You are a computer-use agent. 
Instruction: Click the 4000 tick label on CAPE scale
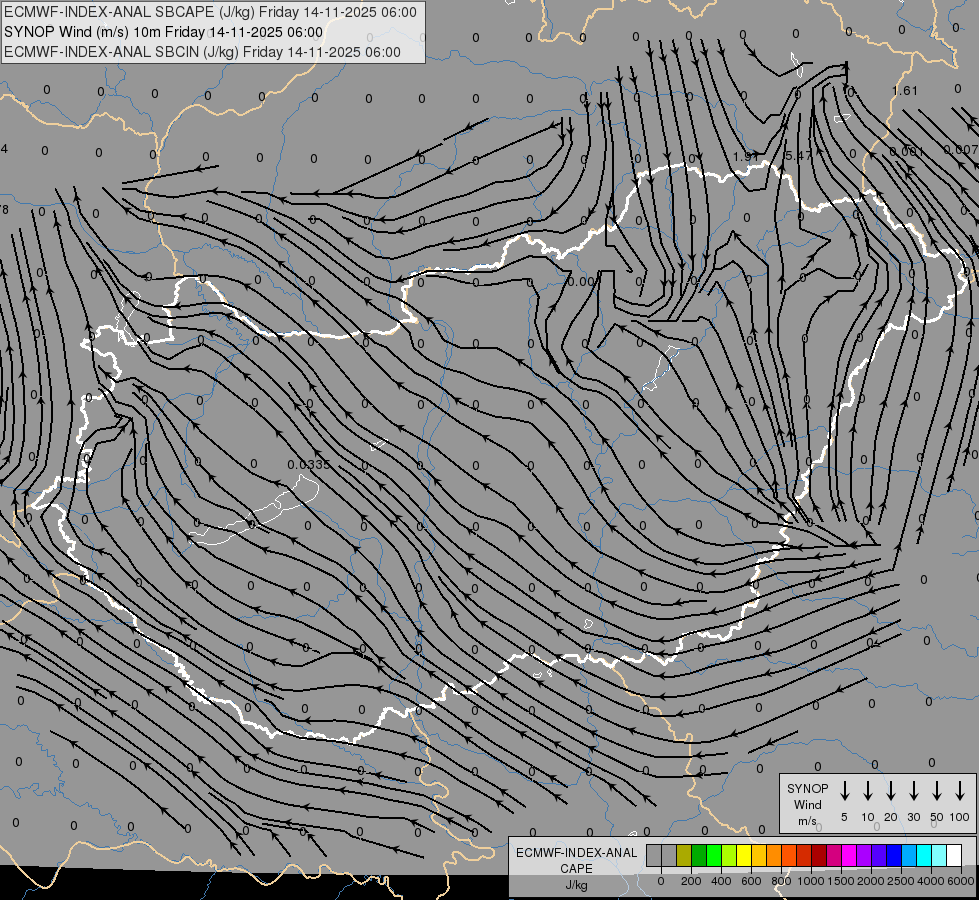coord(931,881)
